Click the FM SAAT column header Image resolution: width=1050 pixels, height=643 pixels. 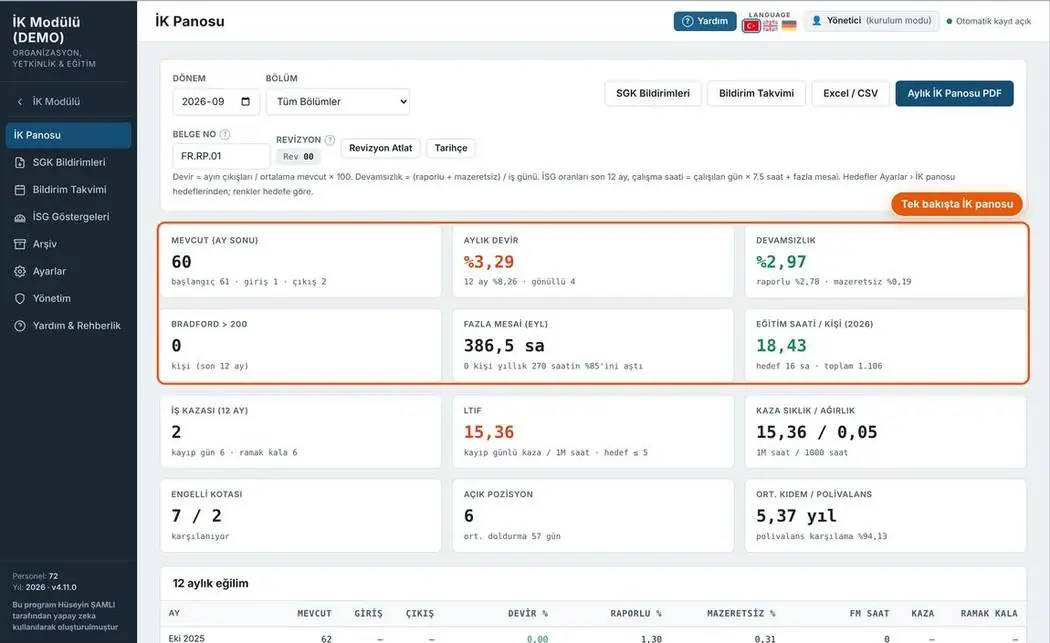(x=869, y=613)
